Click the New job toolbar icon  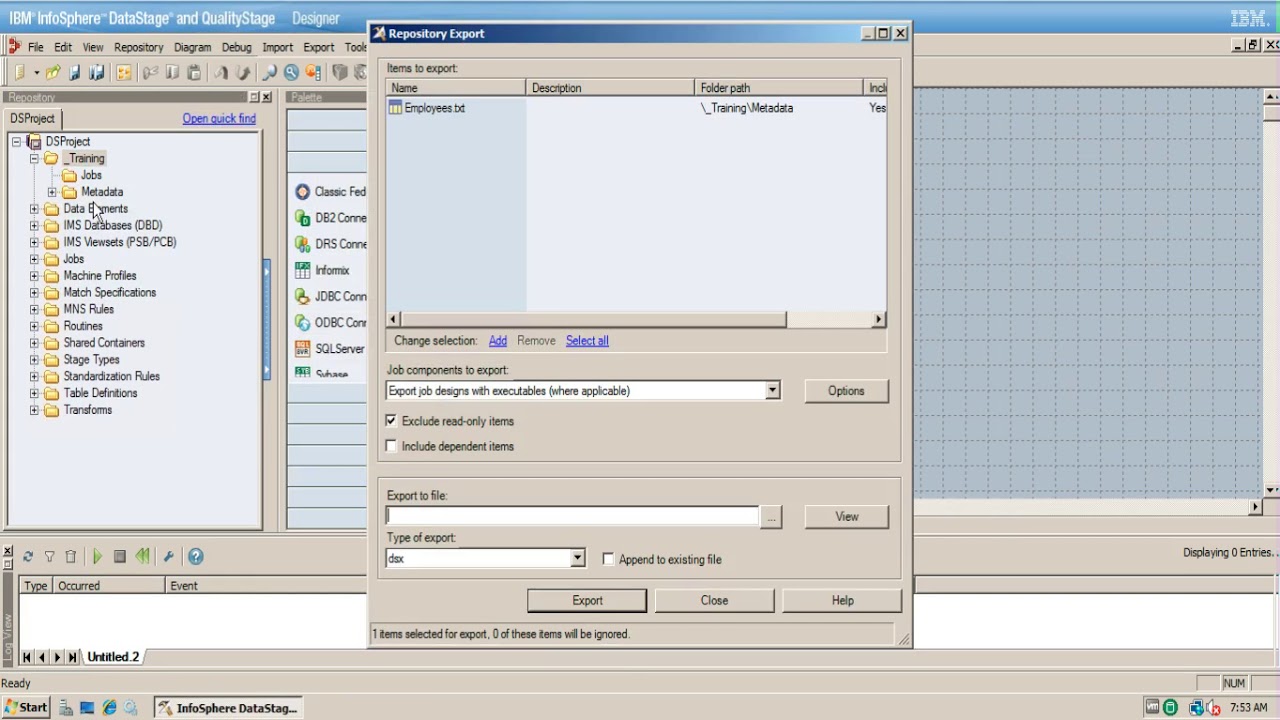(19, 72)
